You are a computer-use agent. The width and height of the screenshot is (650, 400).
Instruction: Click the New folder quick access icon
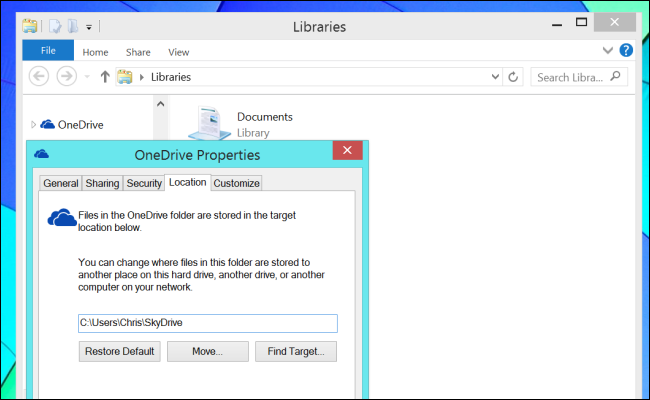click(73, 26)
